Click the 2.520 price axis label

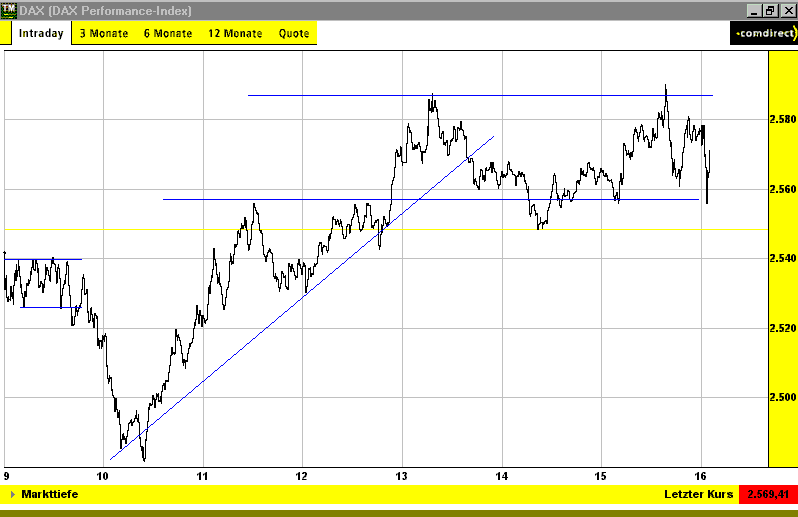click(783, 328)
